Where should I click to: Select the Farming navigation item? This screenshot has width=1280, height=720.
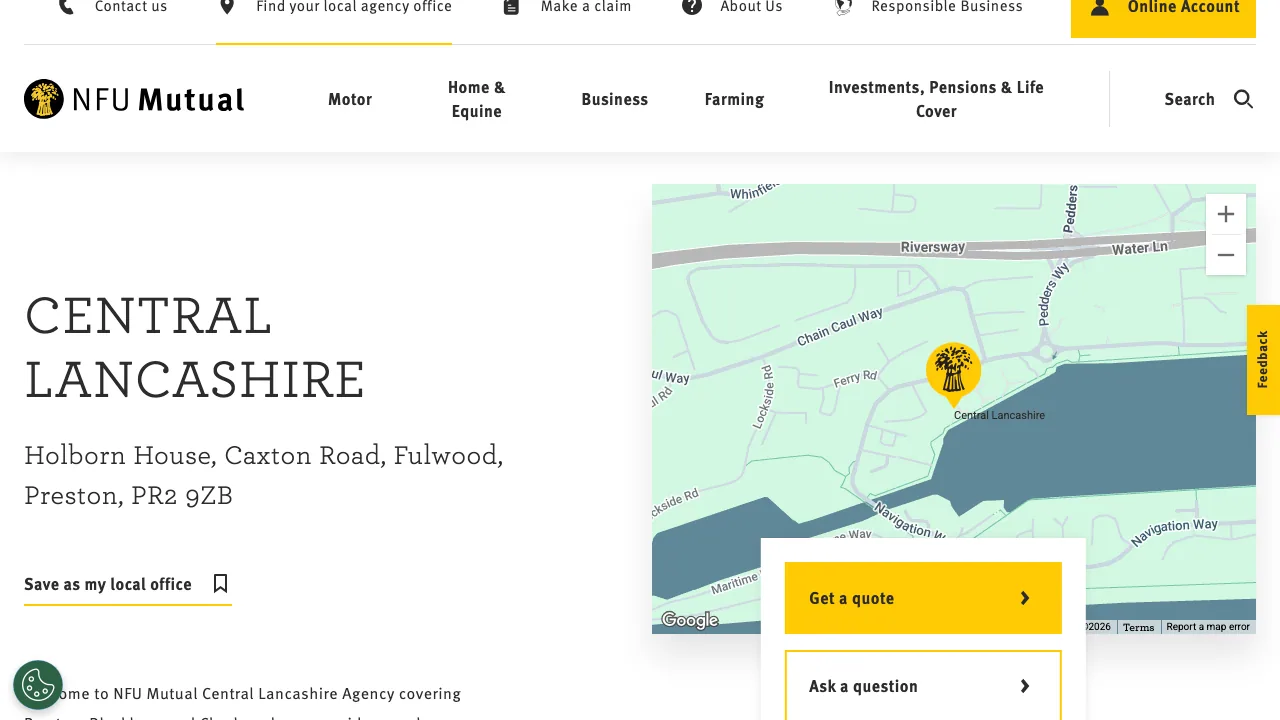(734, 99)
